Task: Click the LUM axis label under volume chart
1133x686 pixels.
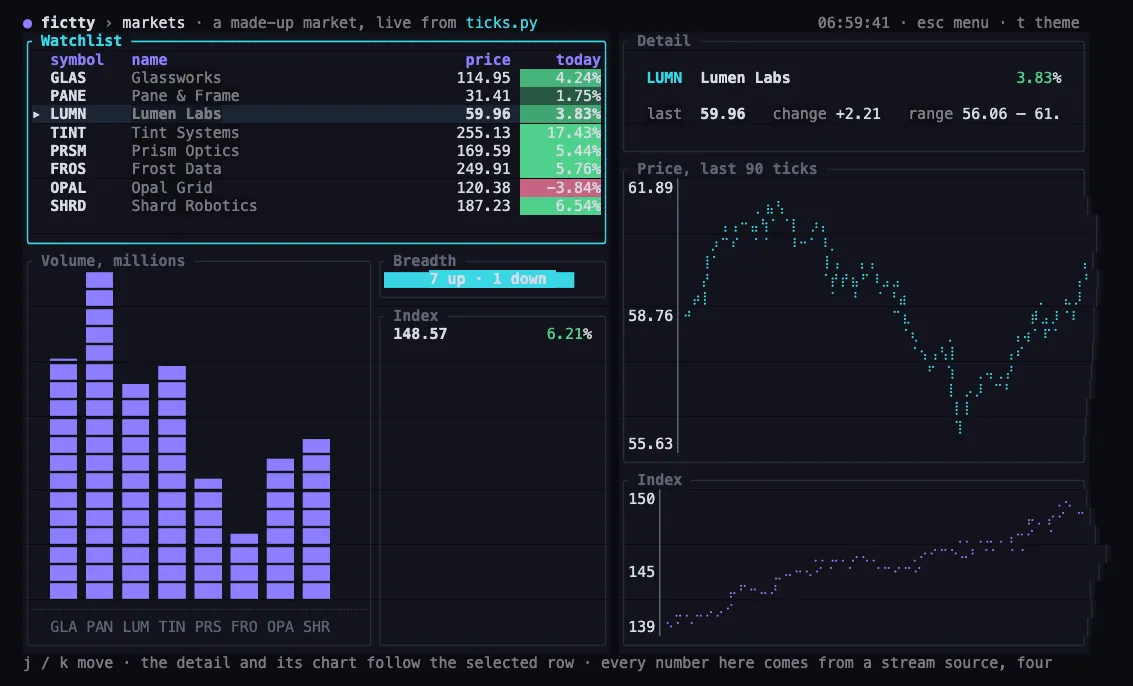Action: point(136,627)
